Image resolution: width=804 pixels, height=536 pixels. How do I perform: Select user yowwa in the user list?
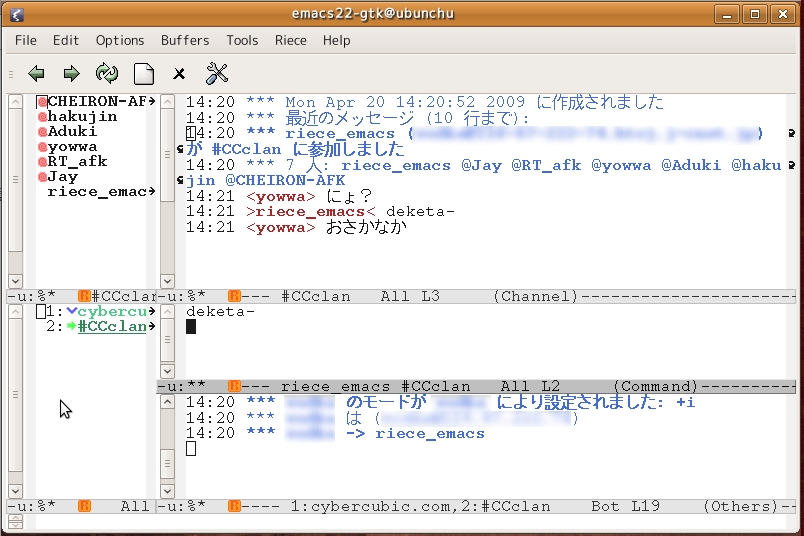pos(72,147)
